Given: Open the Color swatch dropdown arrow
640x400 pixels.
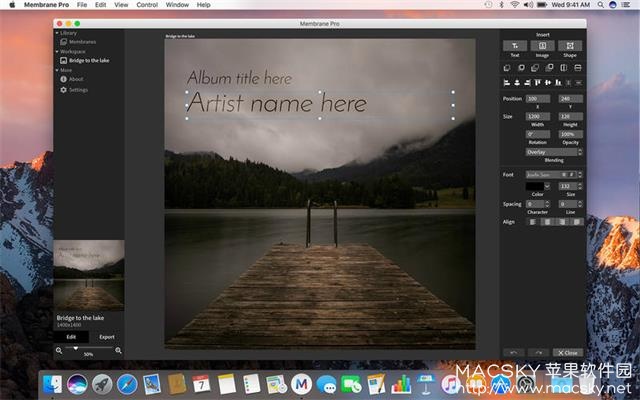Looking at the screenshot, I should pyautogui.click(x=547, y=186).
